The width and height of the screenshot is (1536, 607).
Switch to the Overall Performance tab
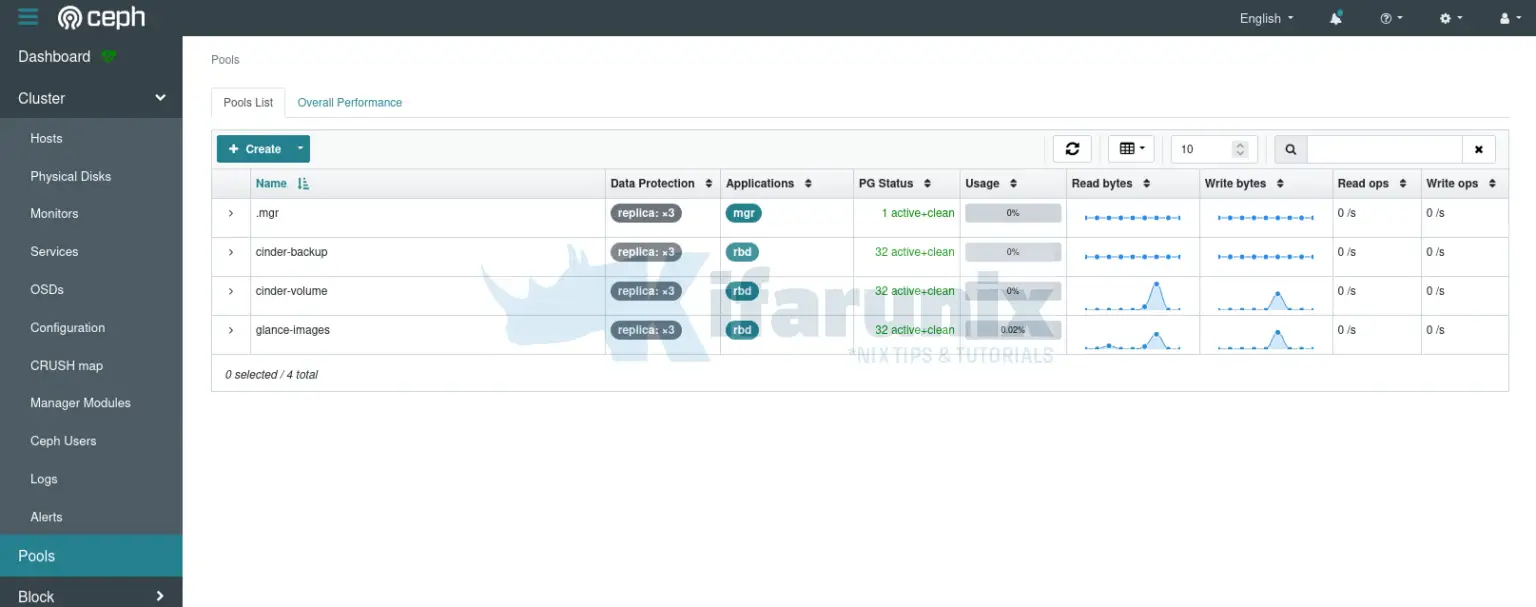[349, 102]
